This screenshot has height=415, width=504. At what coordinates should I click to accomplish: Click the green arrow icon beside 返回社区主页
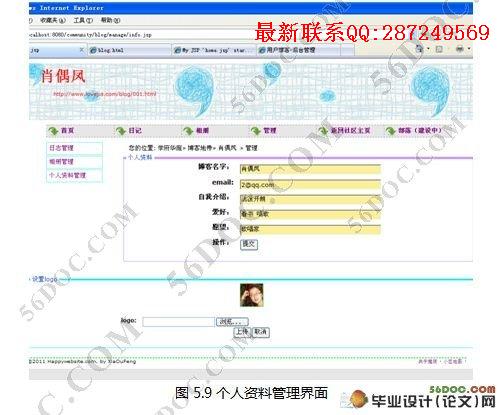pos(323,131)
